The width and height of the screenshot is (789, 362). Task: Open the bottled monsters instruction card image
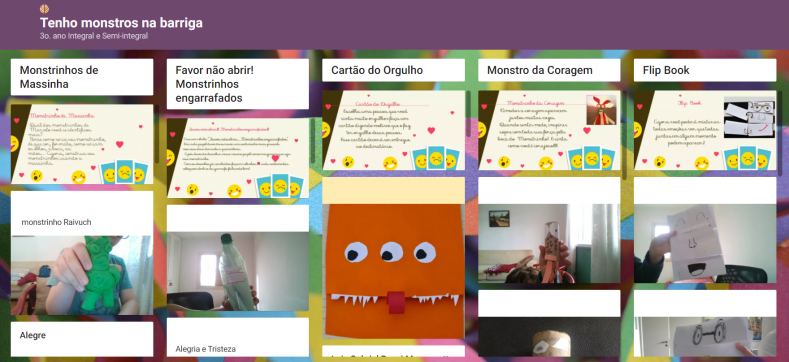[x=238, y=158]
